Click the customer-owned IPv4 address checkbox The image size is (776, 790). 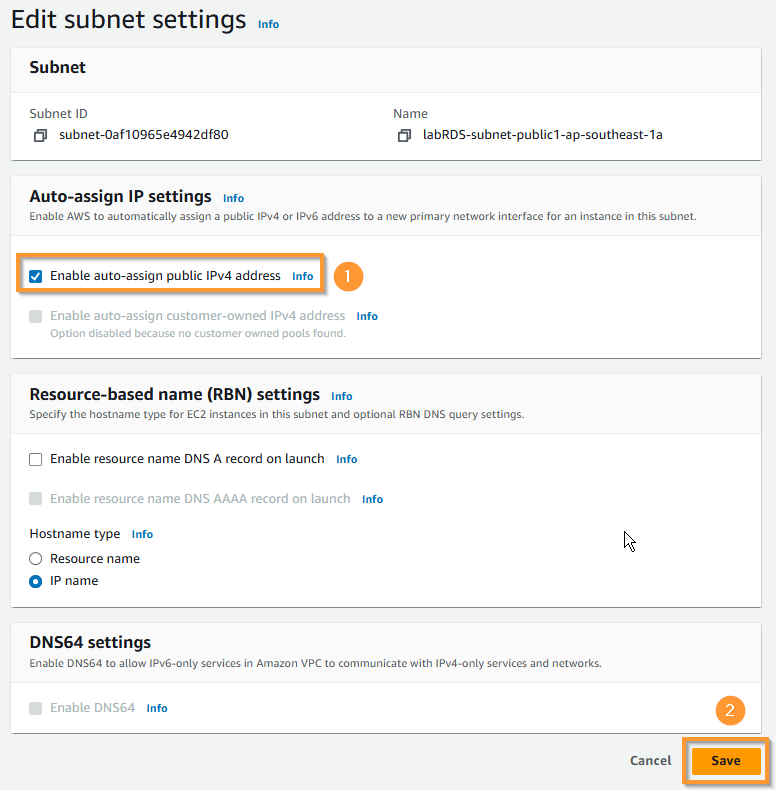pos(36,316)
